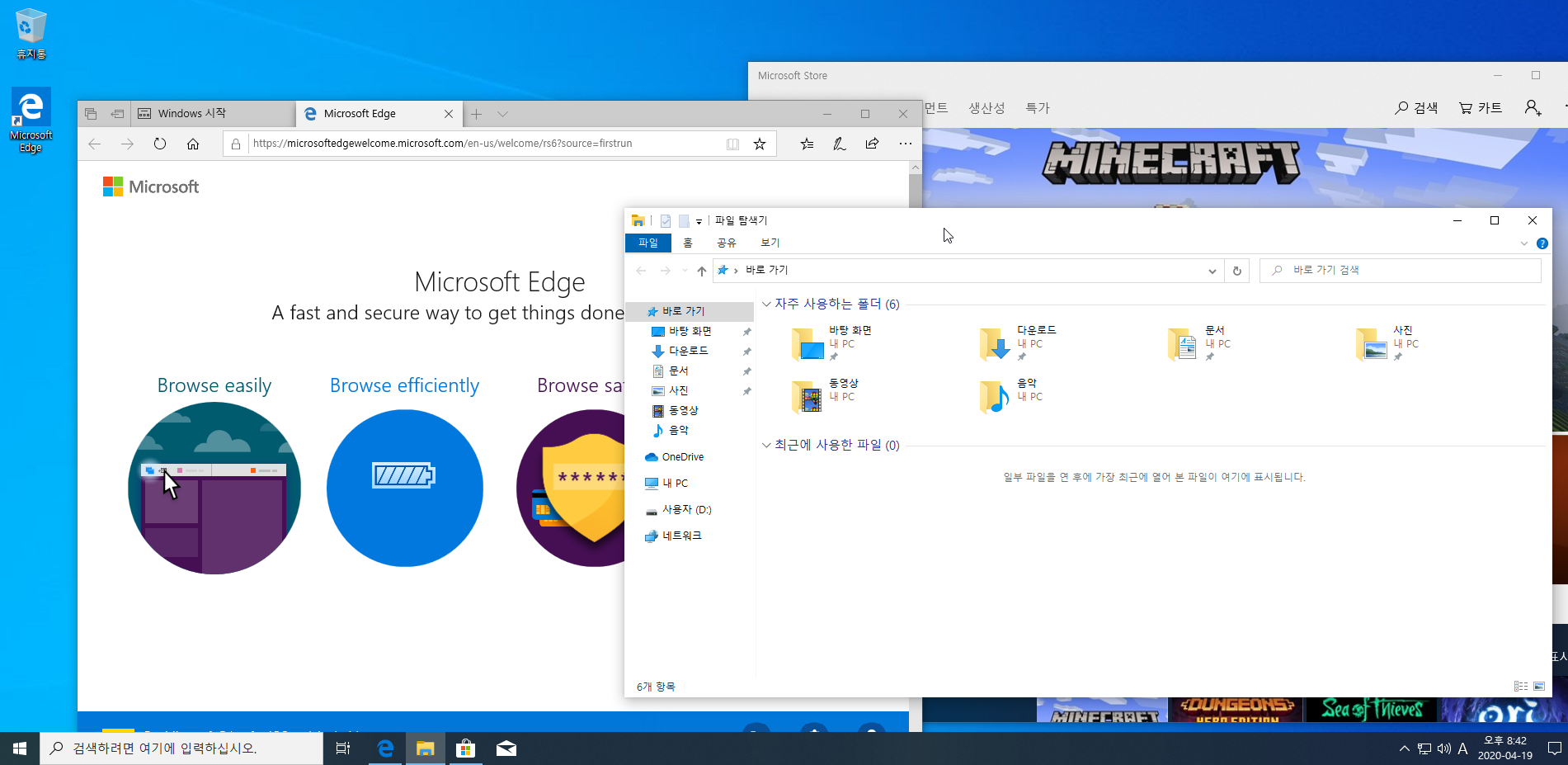Image resolution: width=1568 pixels, height=765 pixels.
Task: Open Explorer help question mark icon
Action: pos(1542,243)
